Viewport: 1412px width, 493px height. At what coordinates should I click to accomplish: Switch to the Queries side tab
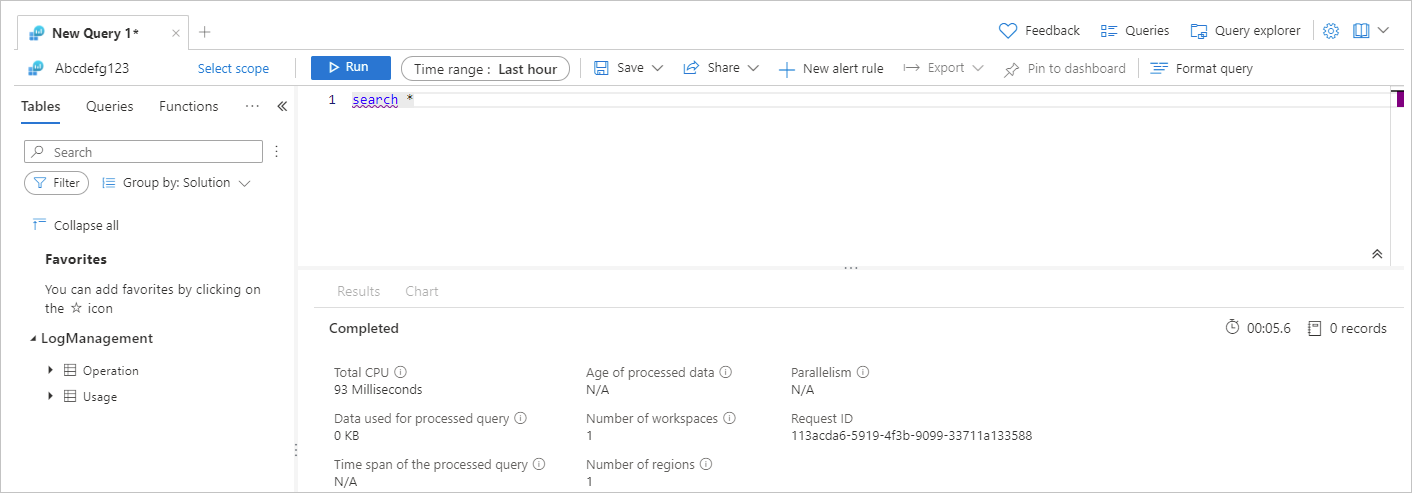tap(109, 106)
